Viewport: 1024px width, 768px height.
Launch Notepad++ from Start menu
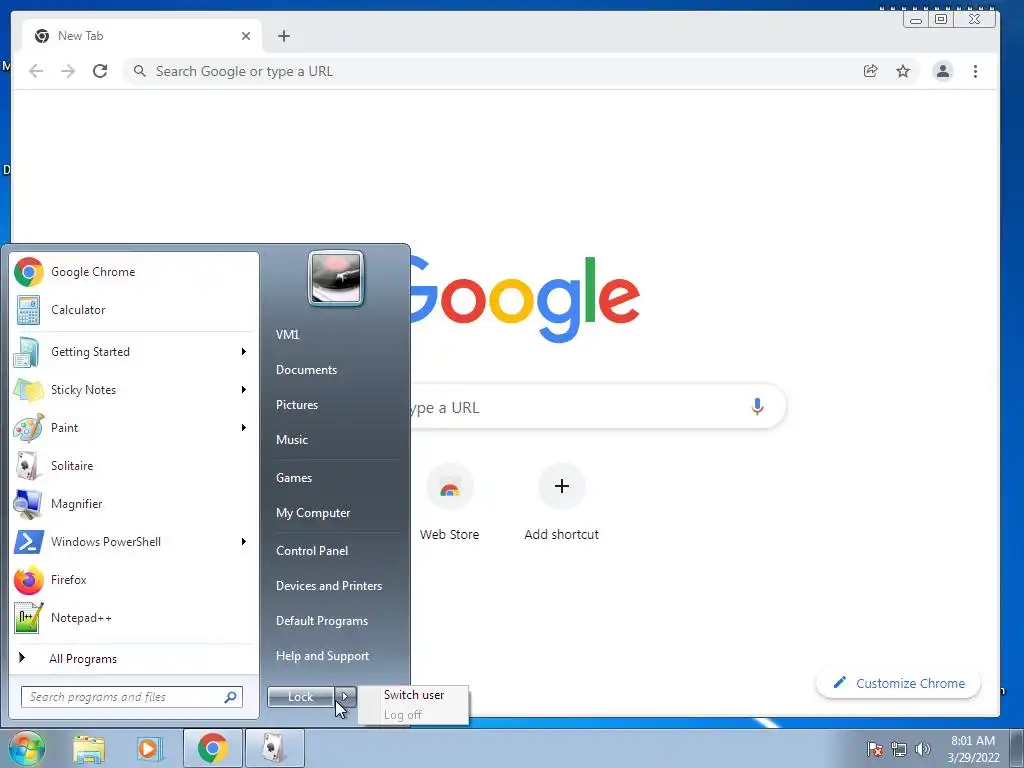pos(134,618)
